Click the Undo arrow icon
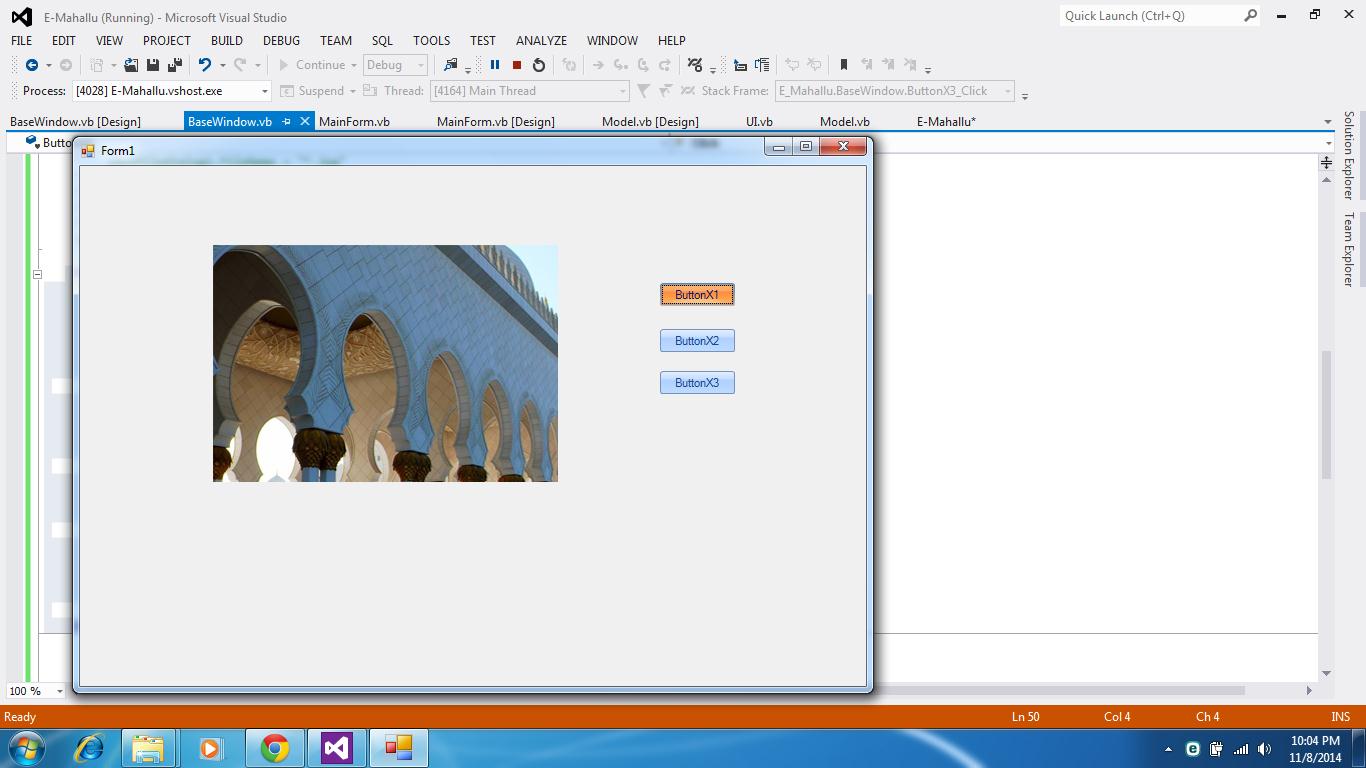 pos(204,65)
